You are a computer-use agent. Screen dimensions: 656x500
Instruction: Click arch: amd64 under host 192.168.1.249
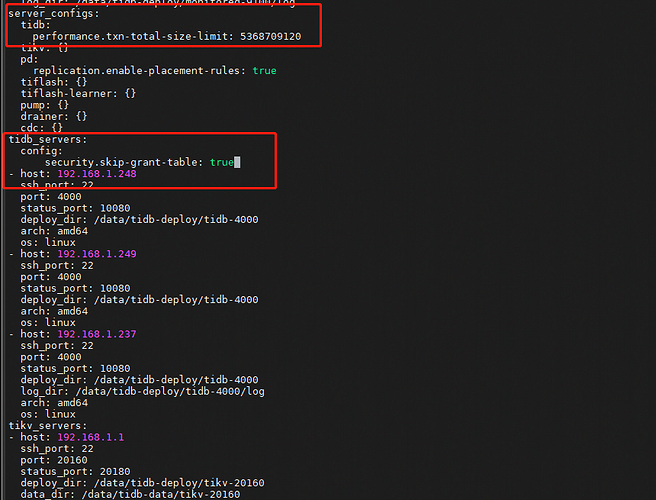point(54,311)
